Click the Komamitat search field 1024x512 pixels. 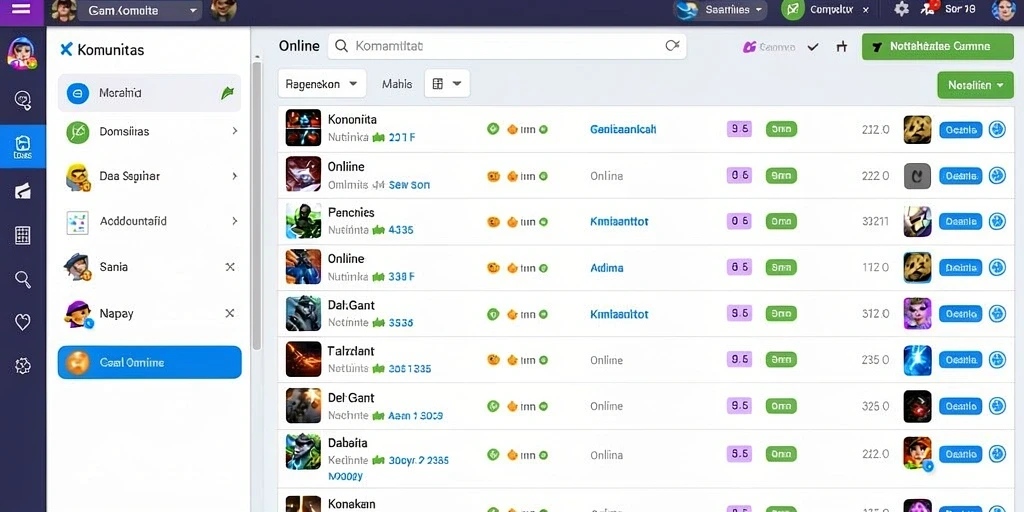pyautogui.click(x=507, y=46)
